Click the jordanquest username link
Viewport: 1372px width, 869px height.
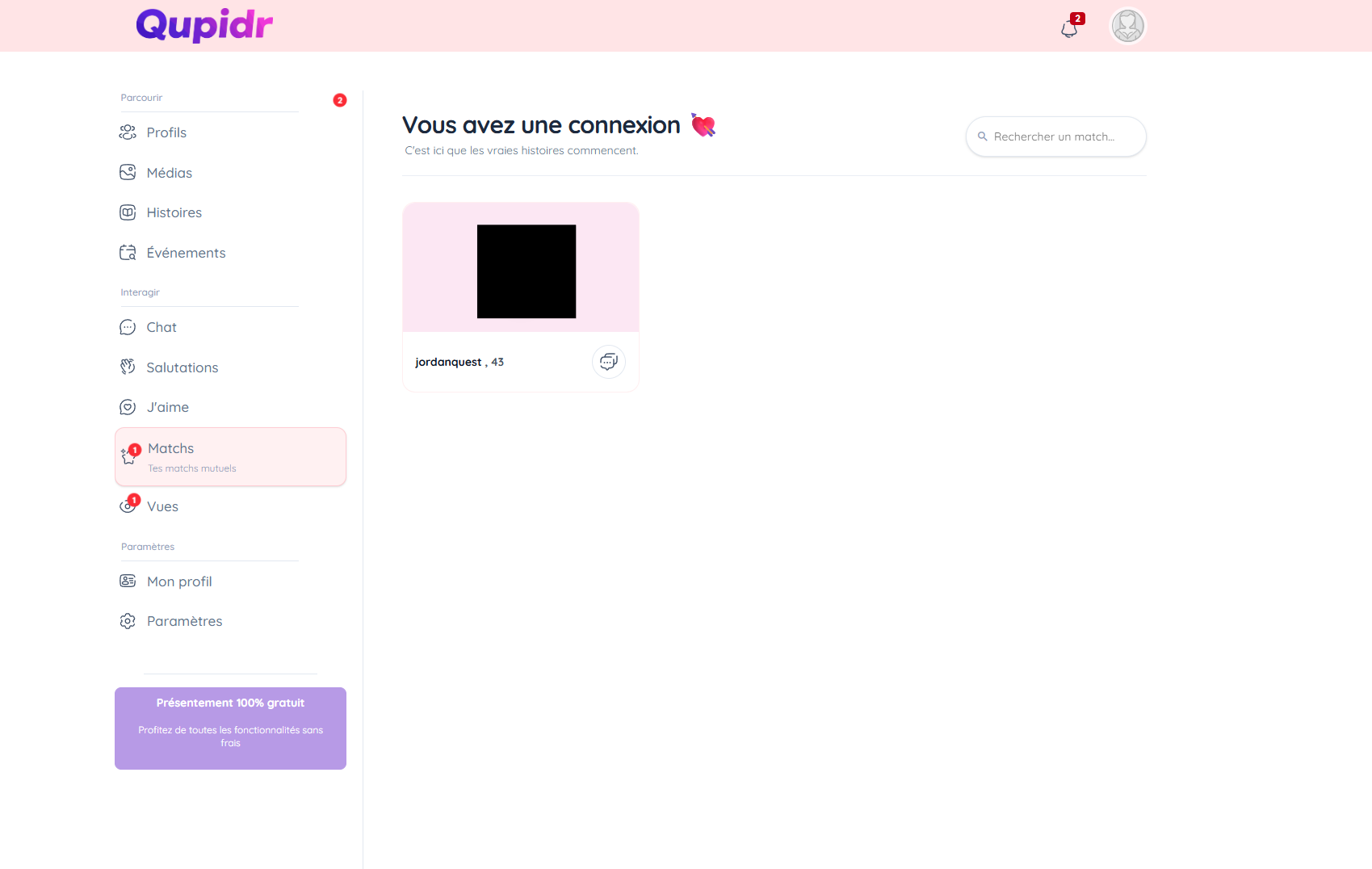pyautogui.click(x=448, y=362)
